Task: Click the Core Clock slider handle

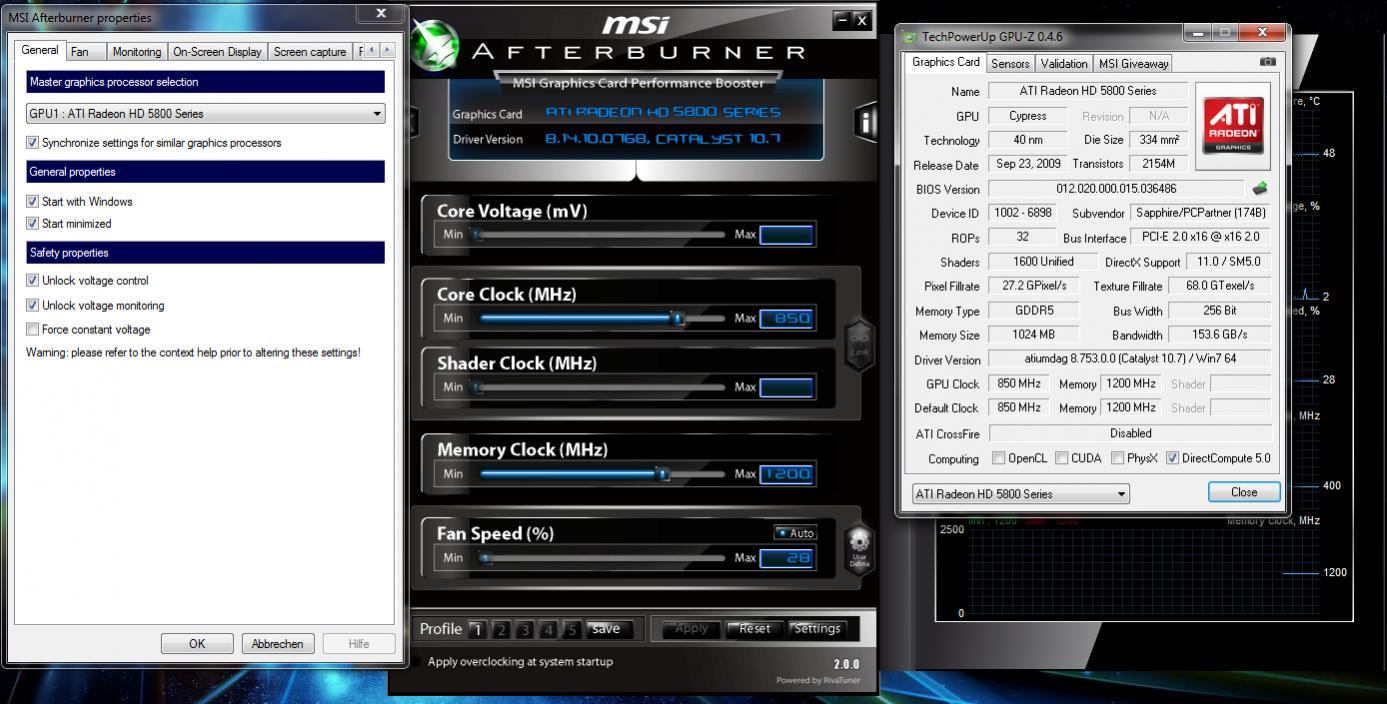Action: point(678,318)
